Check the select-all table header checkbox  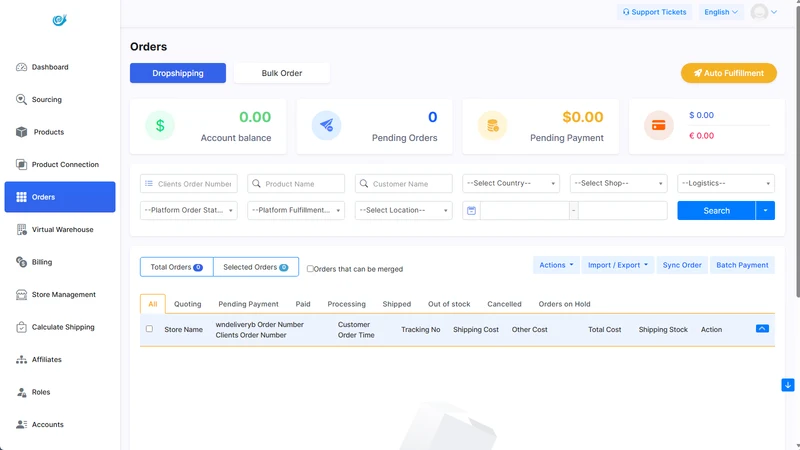(x=149, y=329)
